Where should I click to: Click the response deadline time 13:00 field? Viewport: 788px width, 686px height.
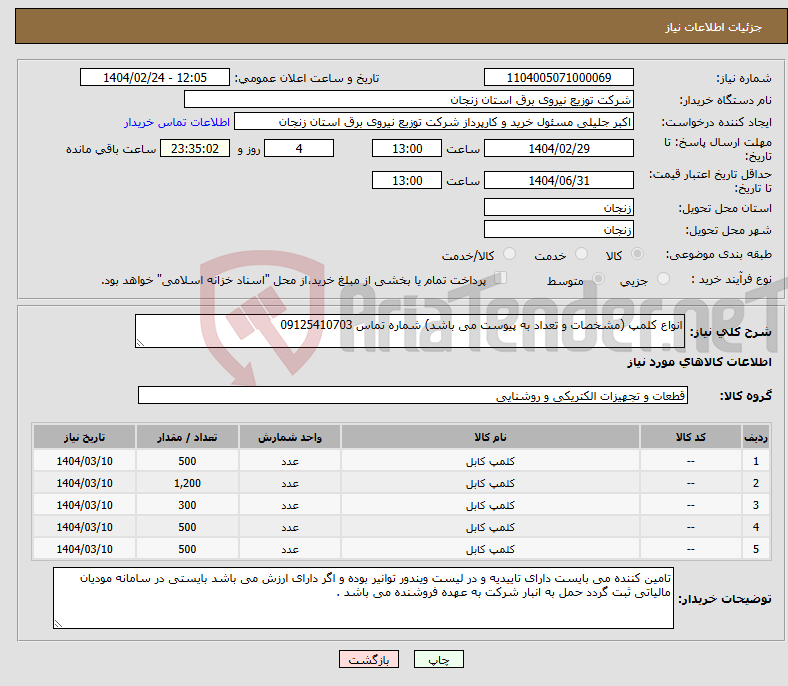(407, 148)
